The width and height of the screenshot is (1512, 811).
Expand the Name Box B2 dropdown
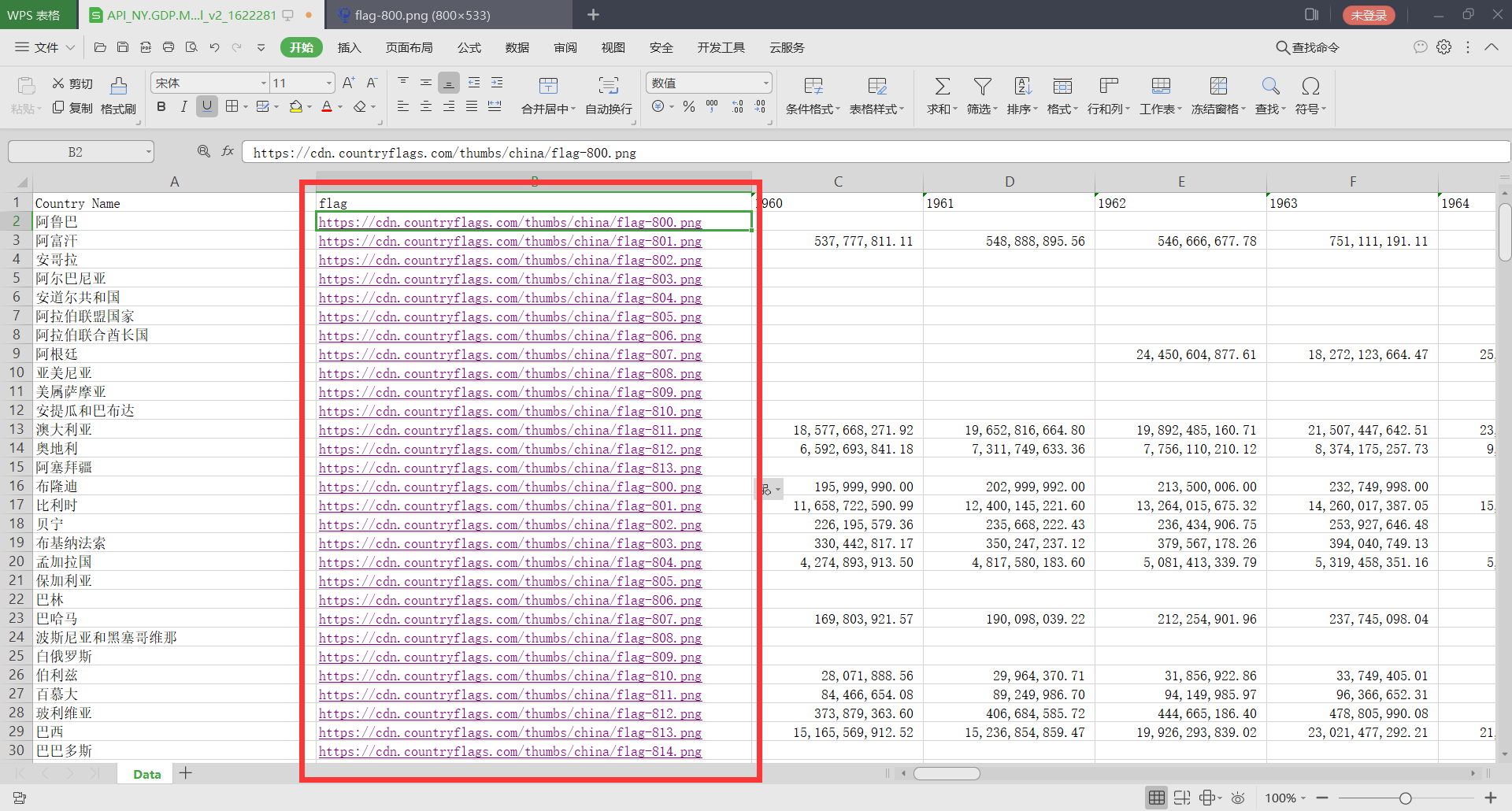tap(148, 152)
